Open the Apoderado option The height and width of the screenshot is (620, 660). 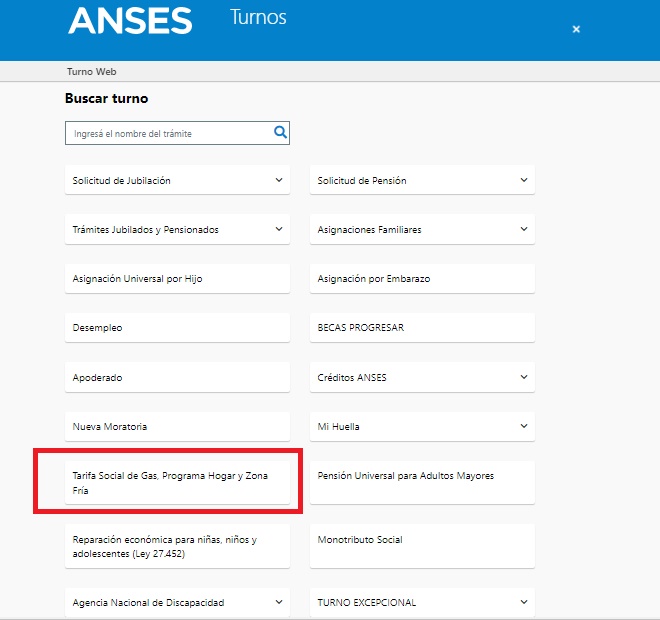[x=177, y=377]
